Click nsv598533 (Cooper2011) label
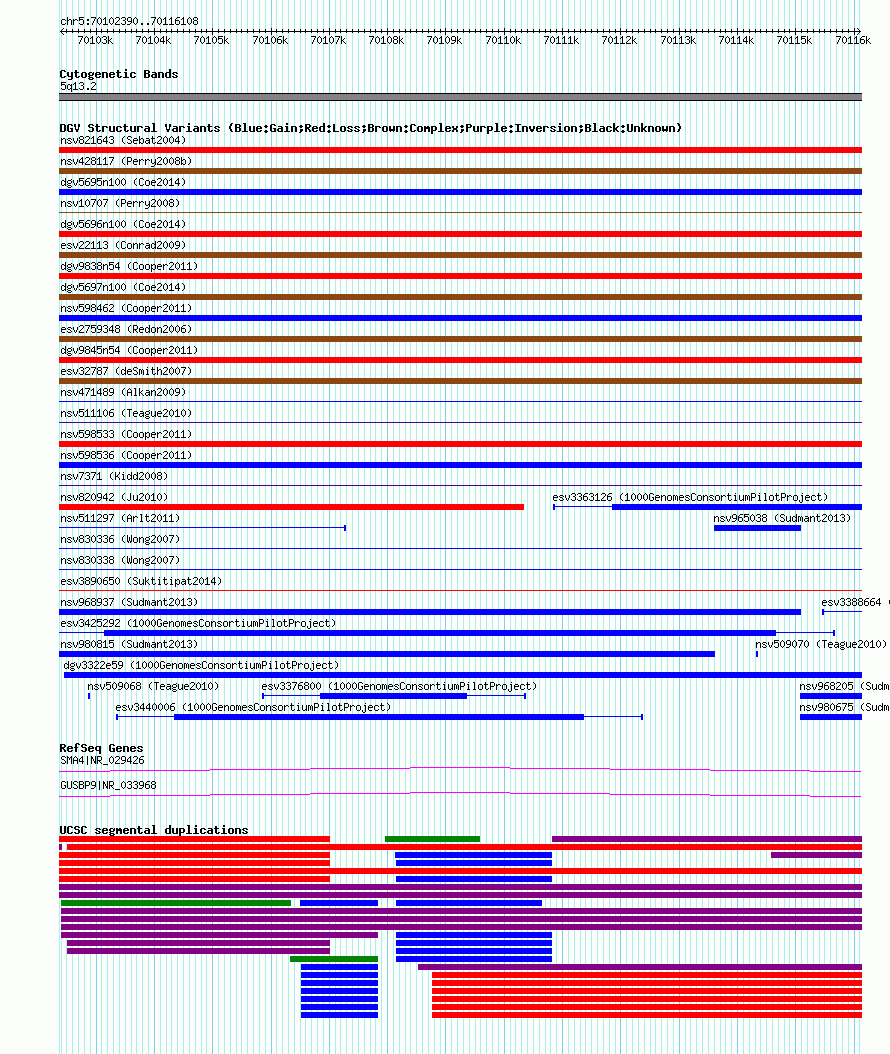 (126, 434)
